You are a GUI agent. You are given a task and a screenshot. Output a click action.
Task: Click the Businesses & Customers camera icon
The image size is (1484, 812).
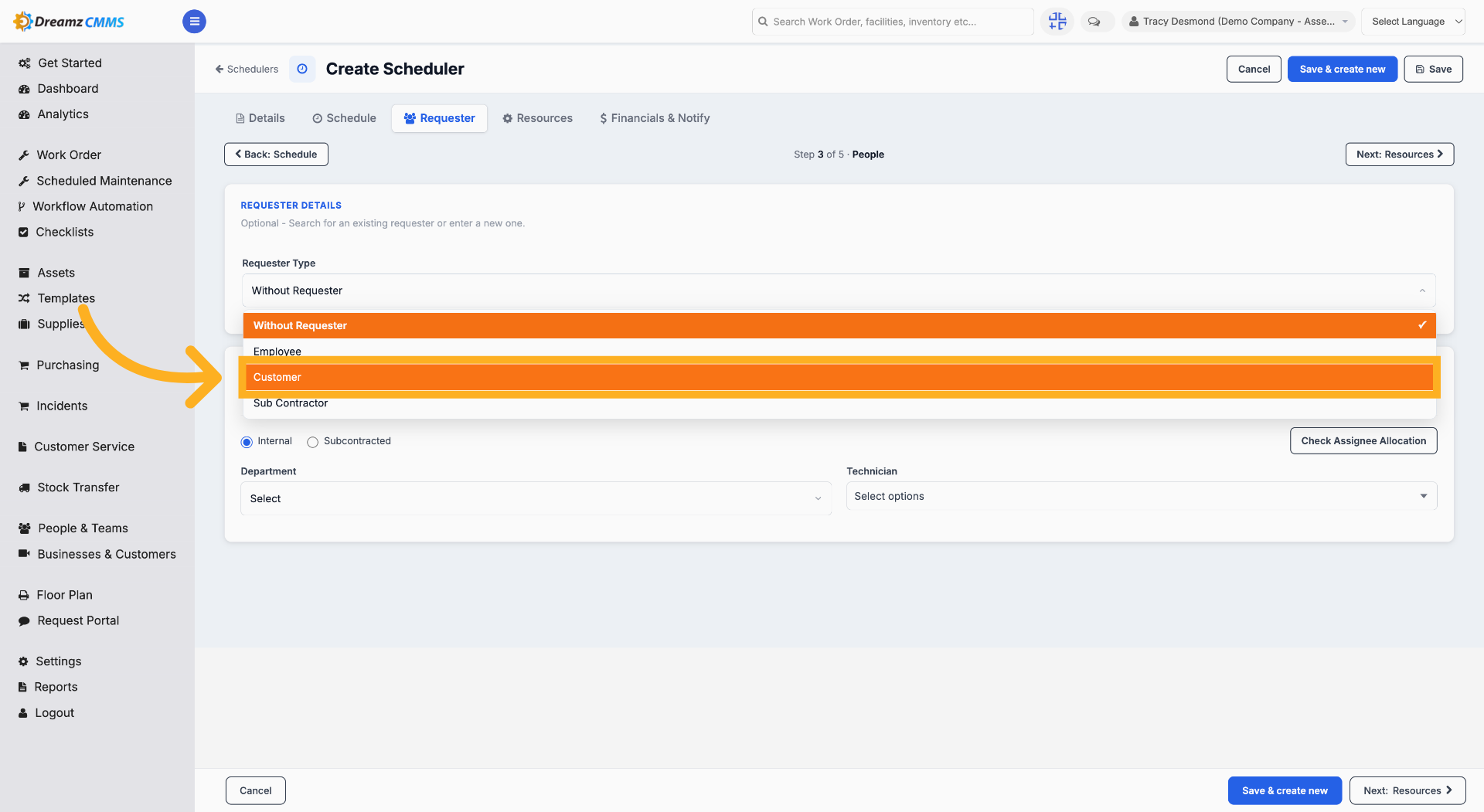24,554
